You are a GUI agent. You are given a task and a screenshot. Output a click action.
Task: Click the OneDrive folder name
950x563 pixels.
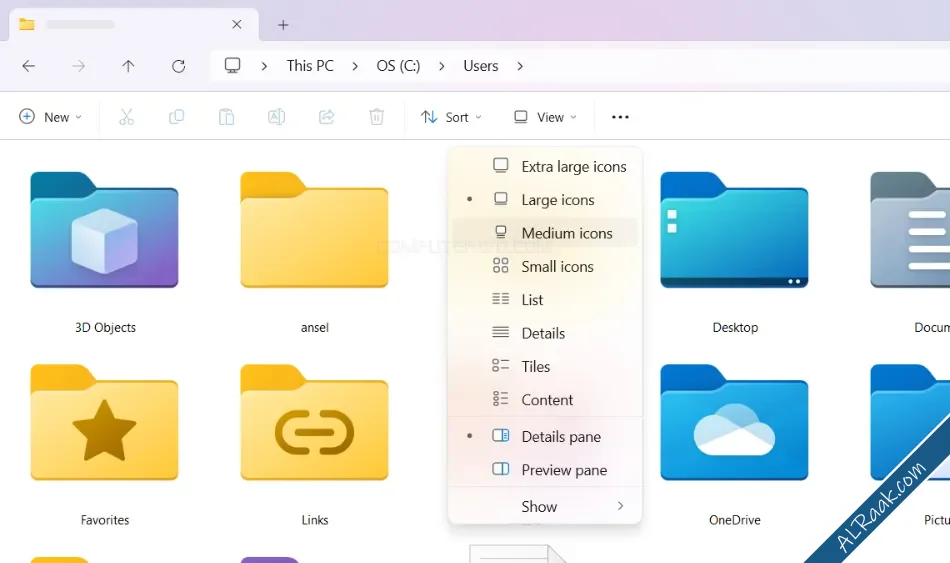734,519
